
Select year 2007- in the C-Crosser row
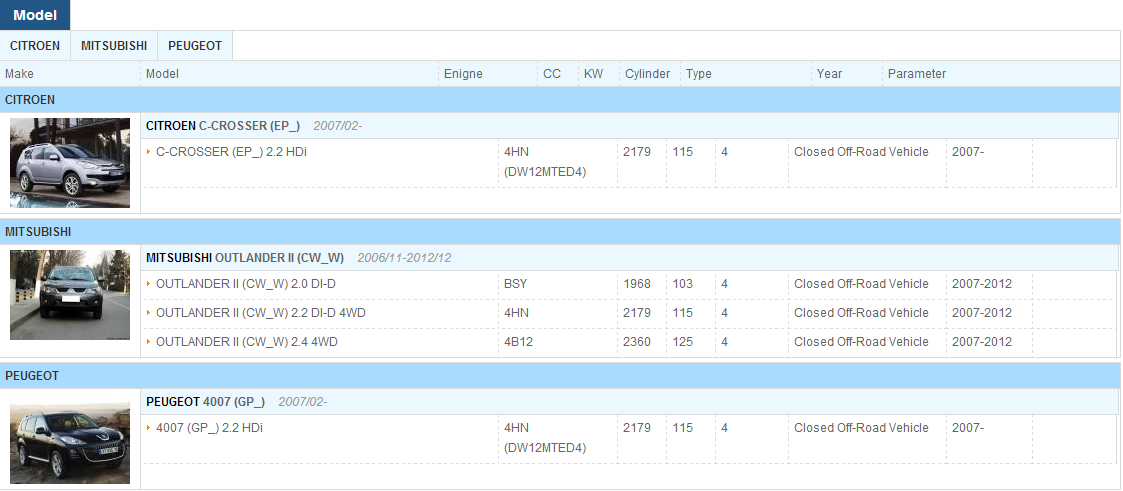point(968,152)
